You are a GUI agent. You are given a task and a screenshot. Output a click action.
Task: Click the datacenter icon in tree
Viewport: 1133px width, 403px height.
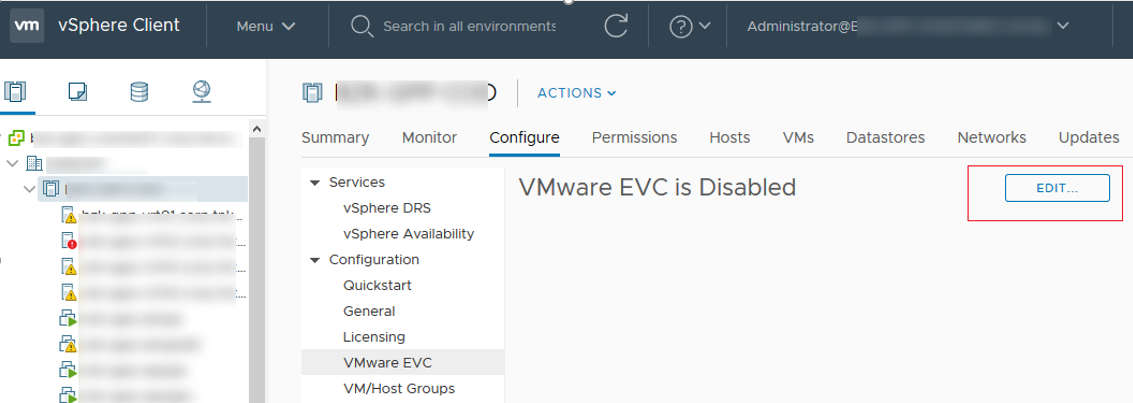pos(35,163)
